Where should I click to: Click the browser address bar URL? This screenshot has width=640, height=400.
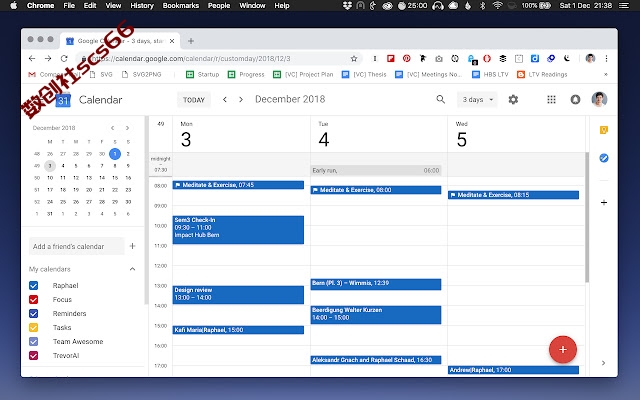191,58
